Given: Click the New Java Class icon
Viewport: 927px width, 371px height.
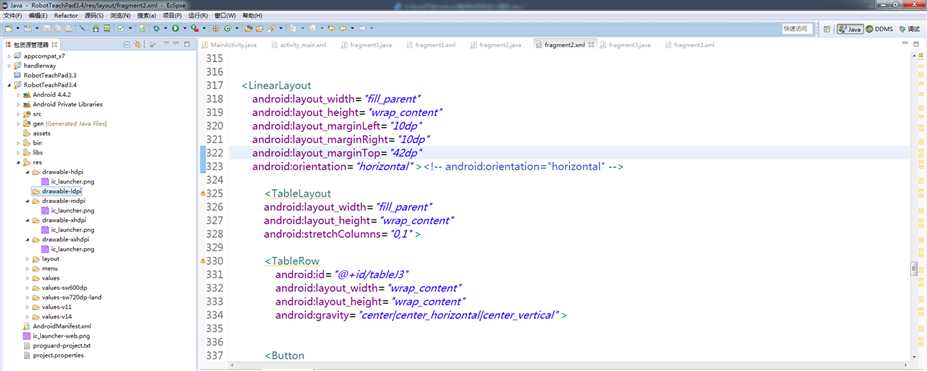Looking at the screenshot, I should pos(227,28).
